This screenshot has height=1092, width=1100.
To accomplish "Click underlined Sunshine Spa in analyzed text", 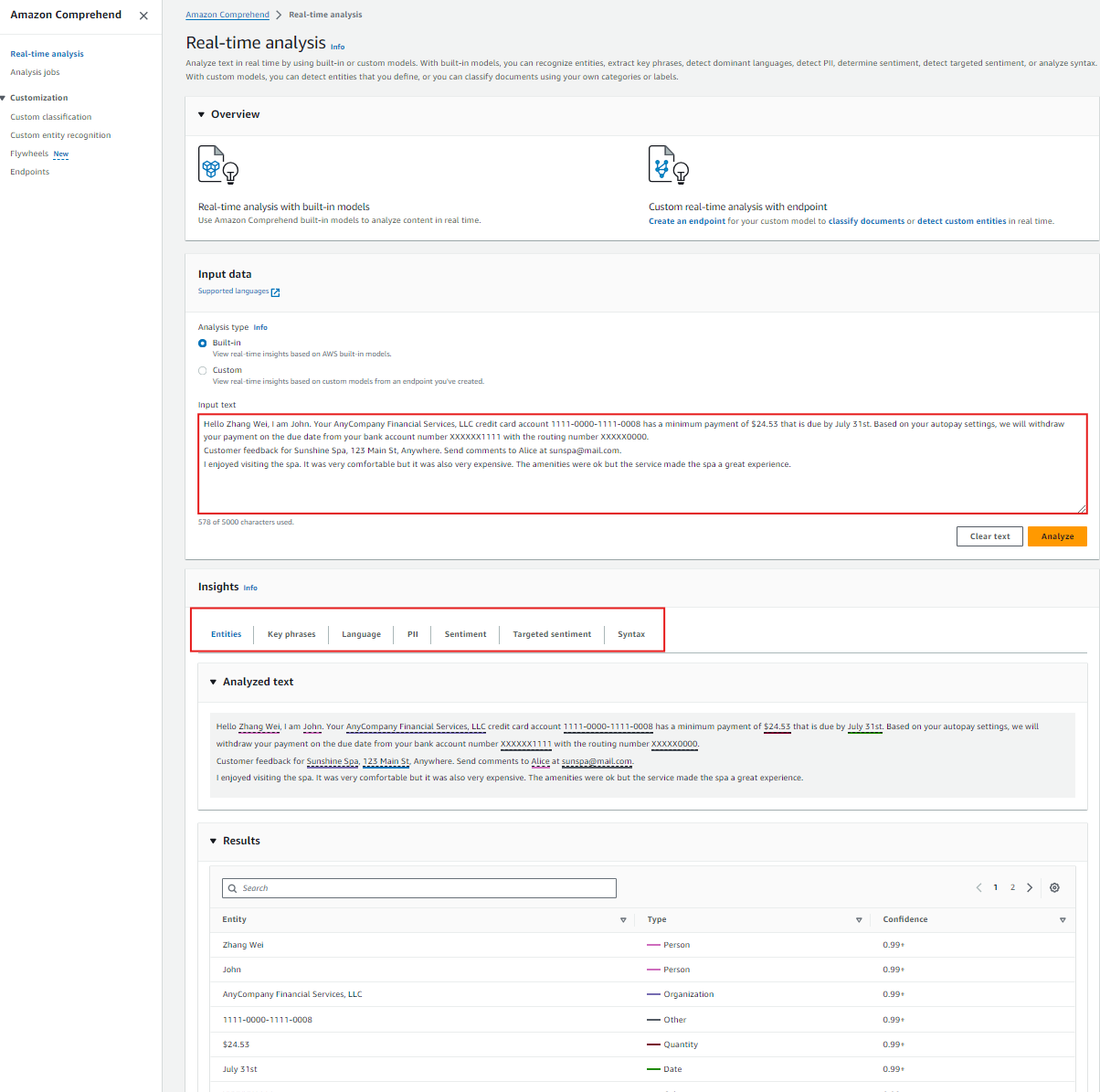I will pos(333,761).
